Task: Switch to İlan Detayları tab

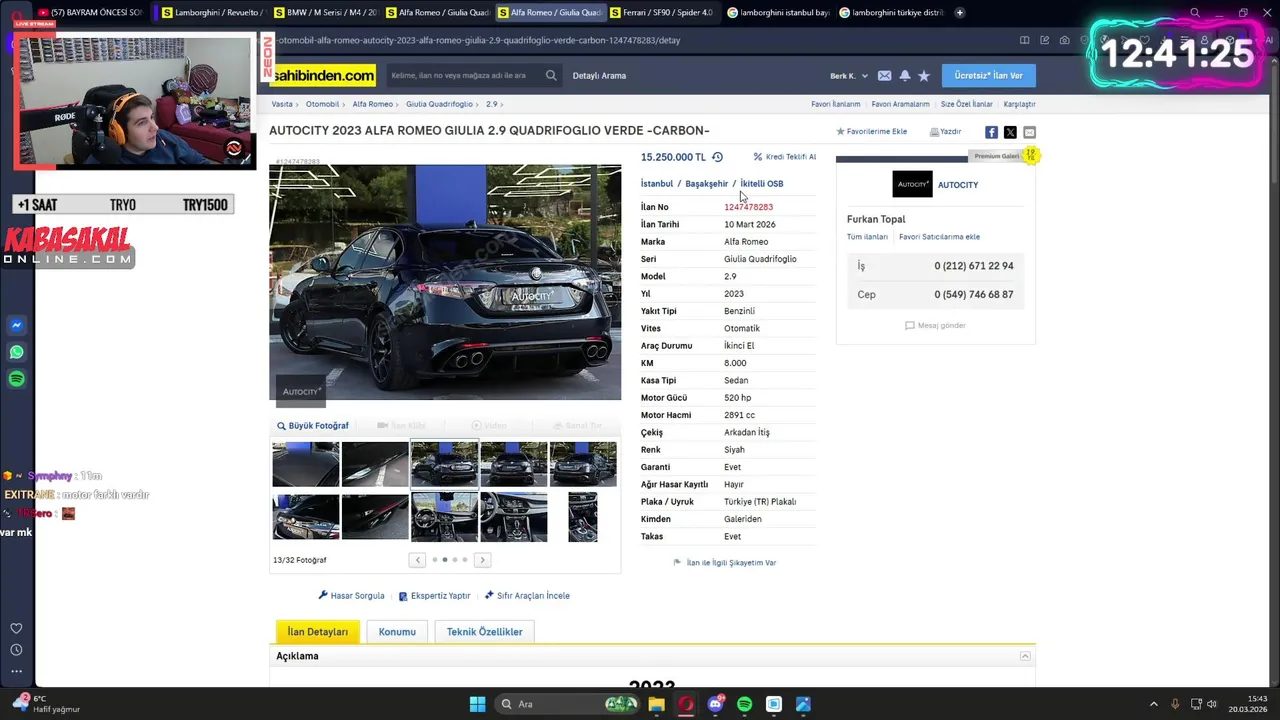Action: tap(318, 632)
